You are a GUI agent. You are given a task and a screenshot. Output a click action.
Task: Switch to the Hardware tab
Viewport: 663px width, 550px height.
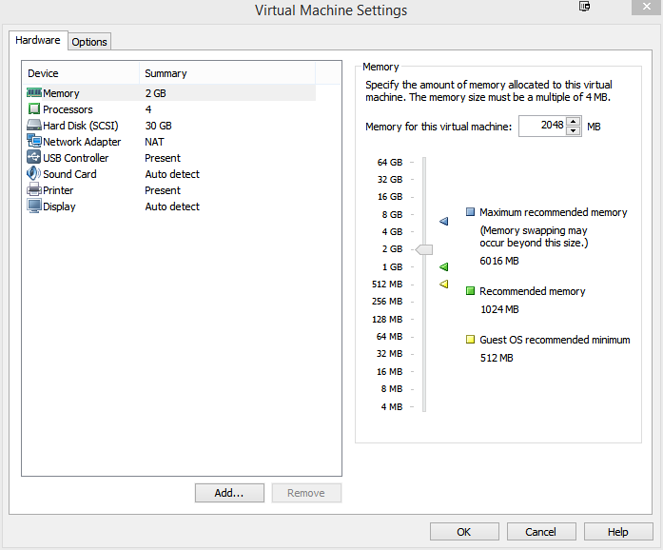(x=38, y=40)
